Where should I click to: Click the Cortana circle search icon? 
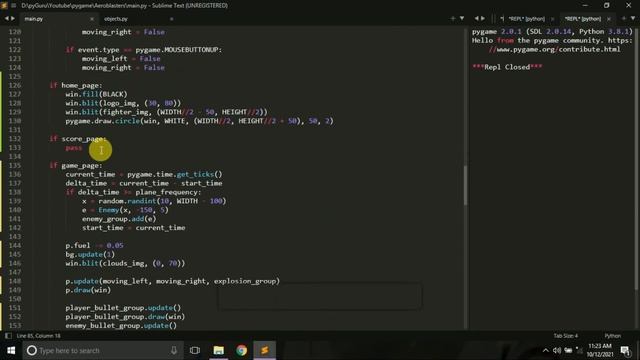(32, 350)
